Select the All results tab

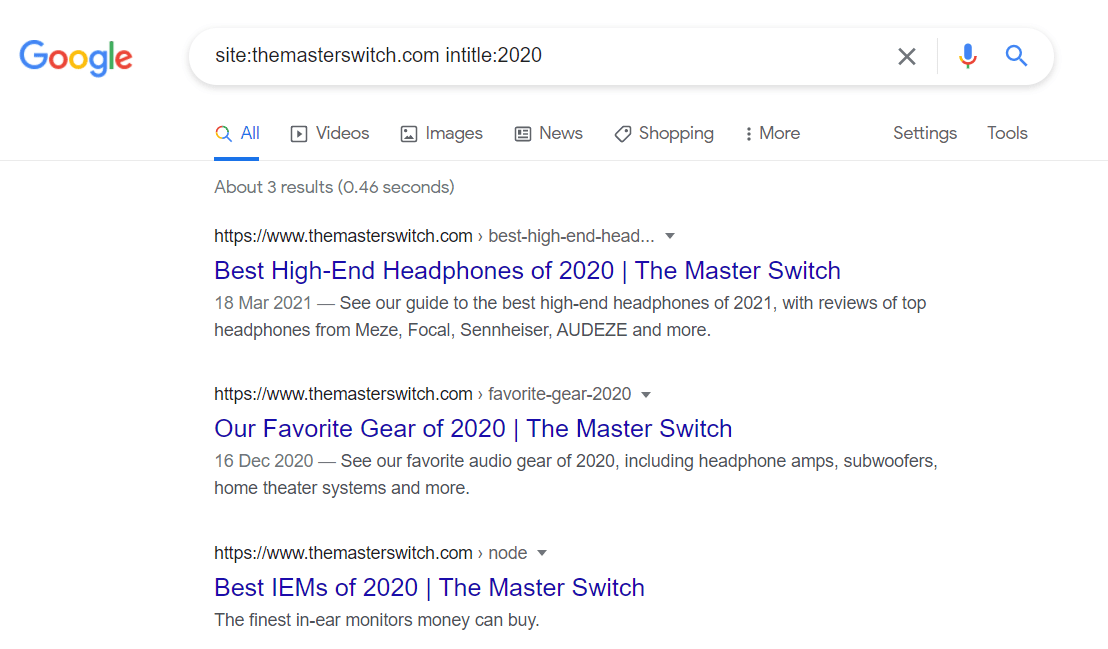click(x=237, y=133)
